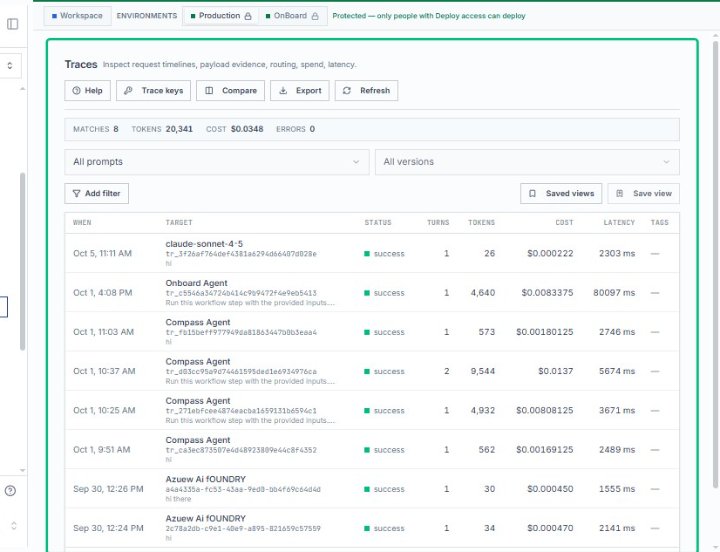Open the help circle icon in sidebar
Viewport: 720px width, 552px height.
click(x=10, y=491)
